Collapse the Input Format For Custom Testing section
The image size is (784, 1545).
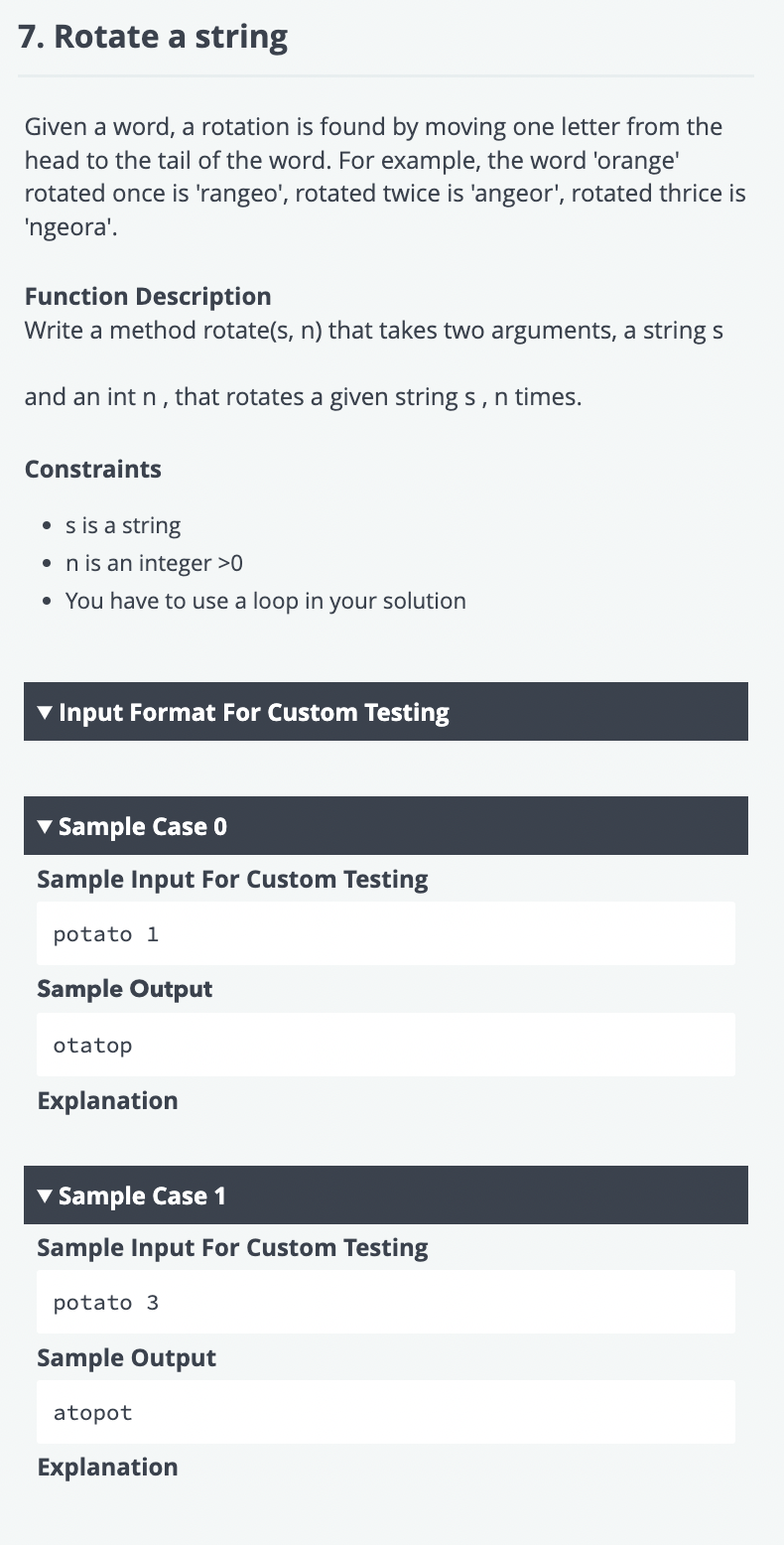tap(253, 712)
